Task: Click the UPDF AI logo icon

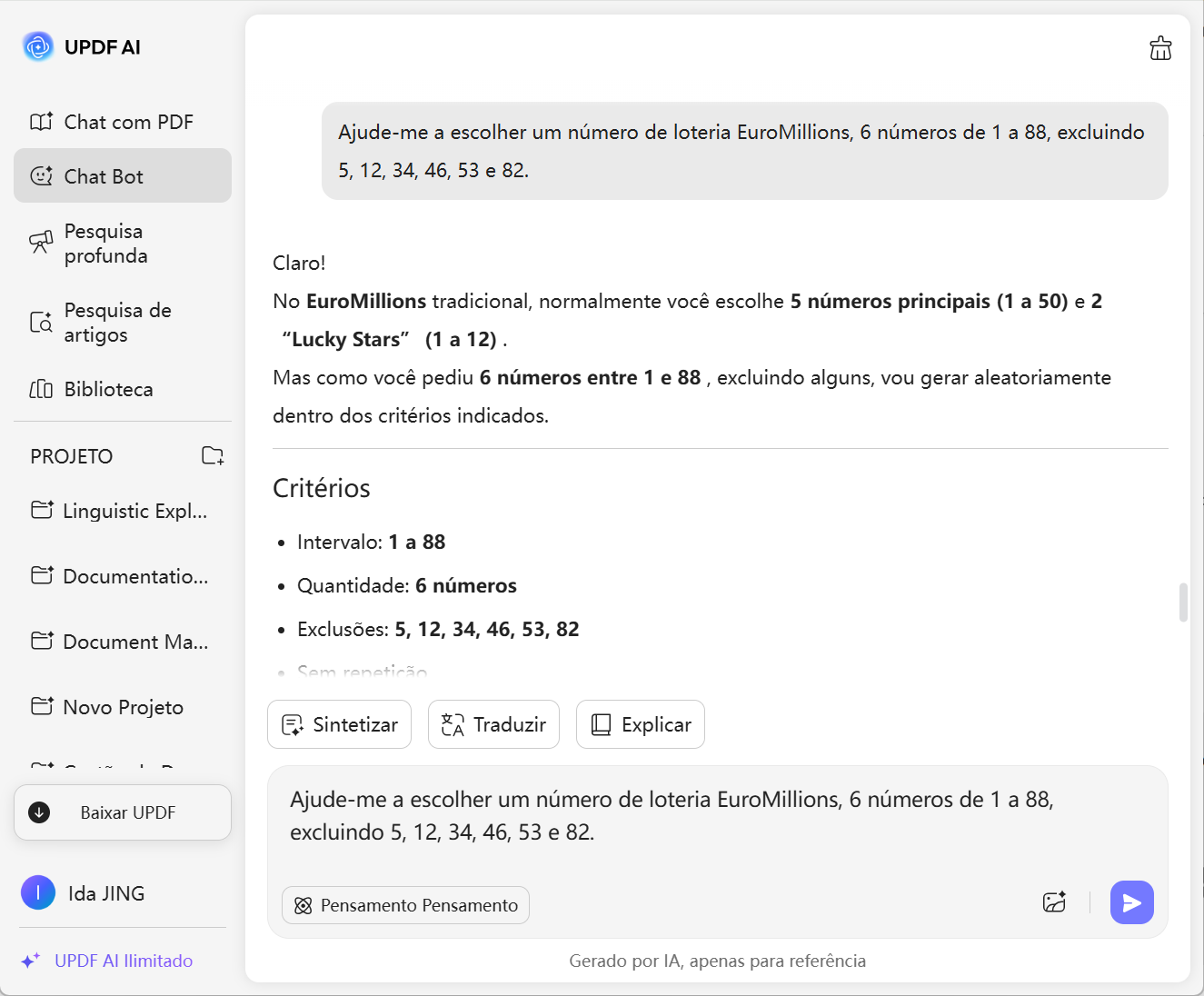Action: click(38, 46)
